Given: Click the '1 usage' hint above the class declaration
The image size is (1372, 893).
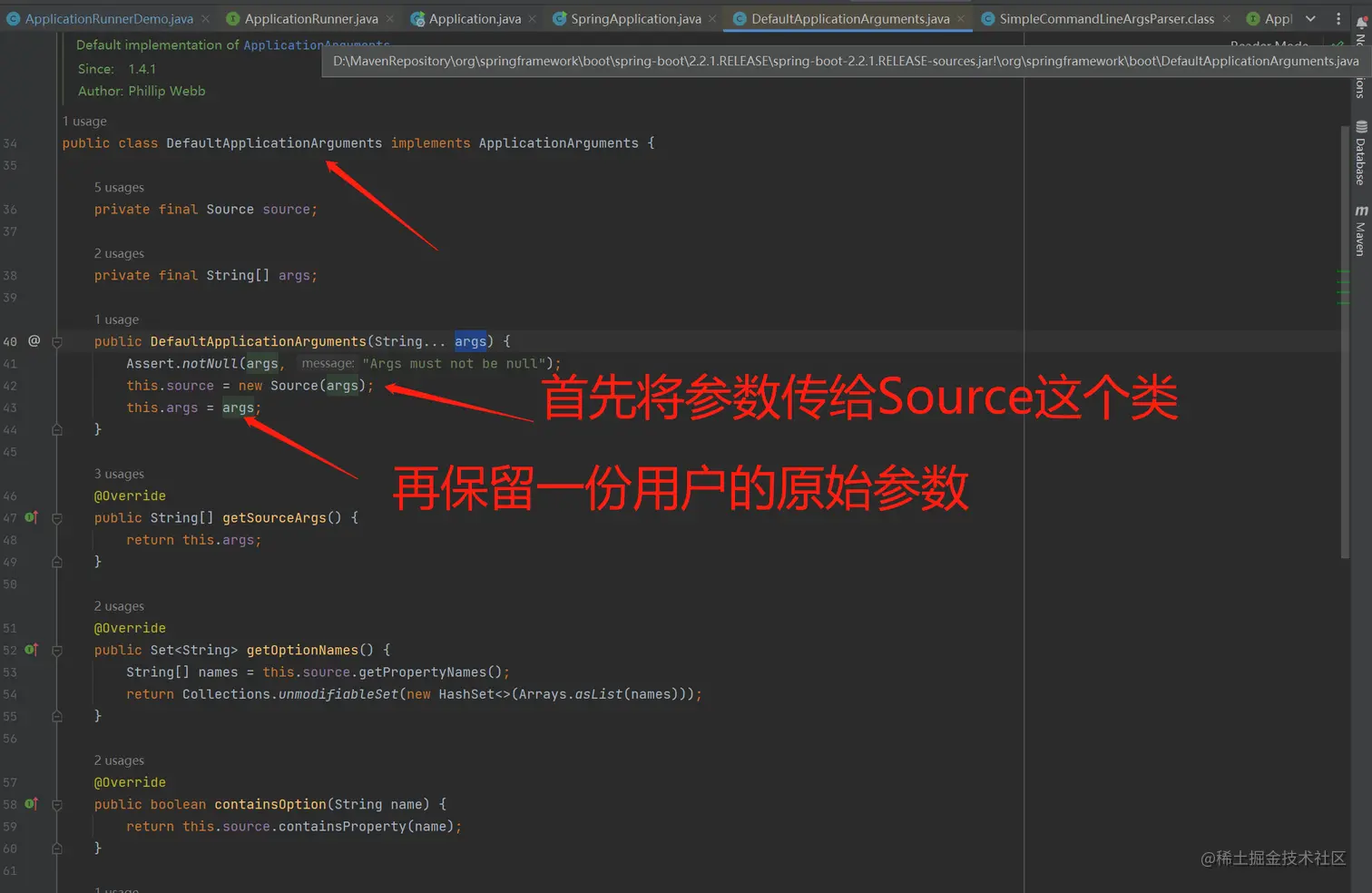Looking at the screenshot, I should [83, 121].
